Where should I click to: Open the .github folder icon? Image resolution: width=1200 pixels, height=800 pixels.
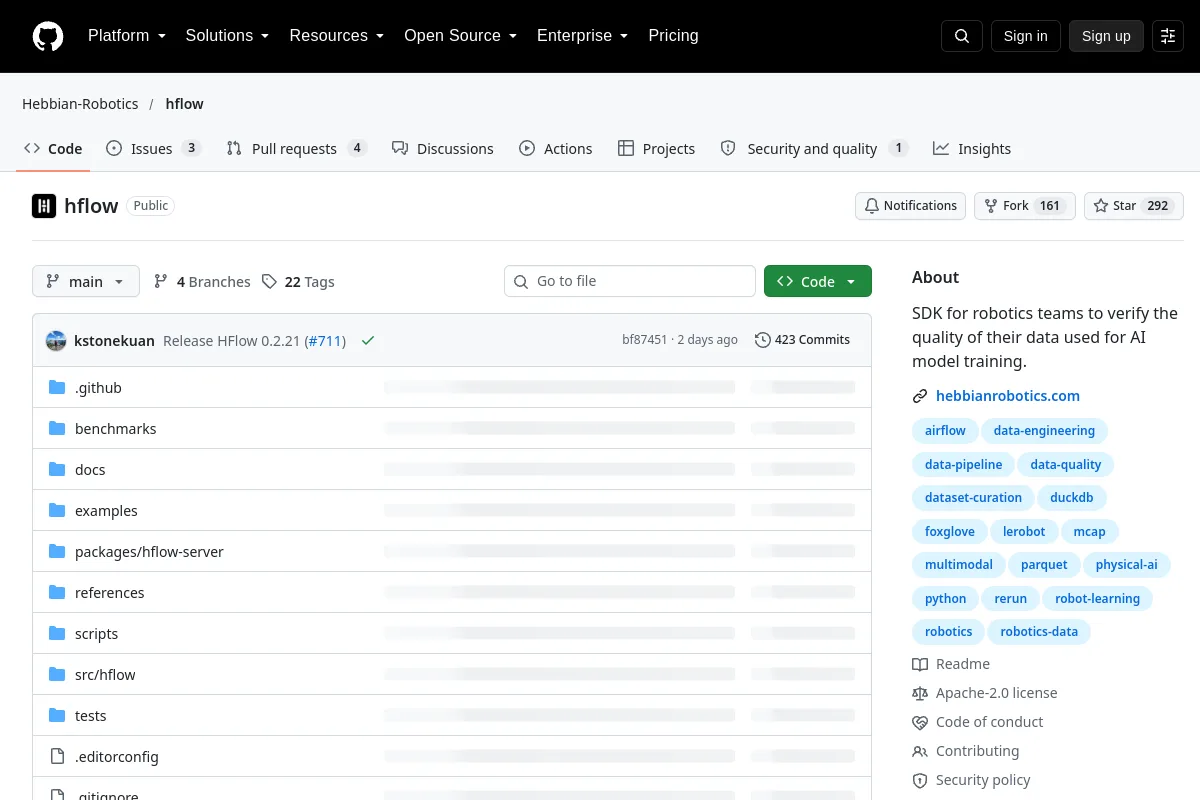point(57,387)
